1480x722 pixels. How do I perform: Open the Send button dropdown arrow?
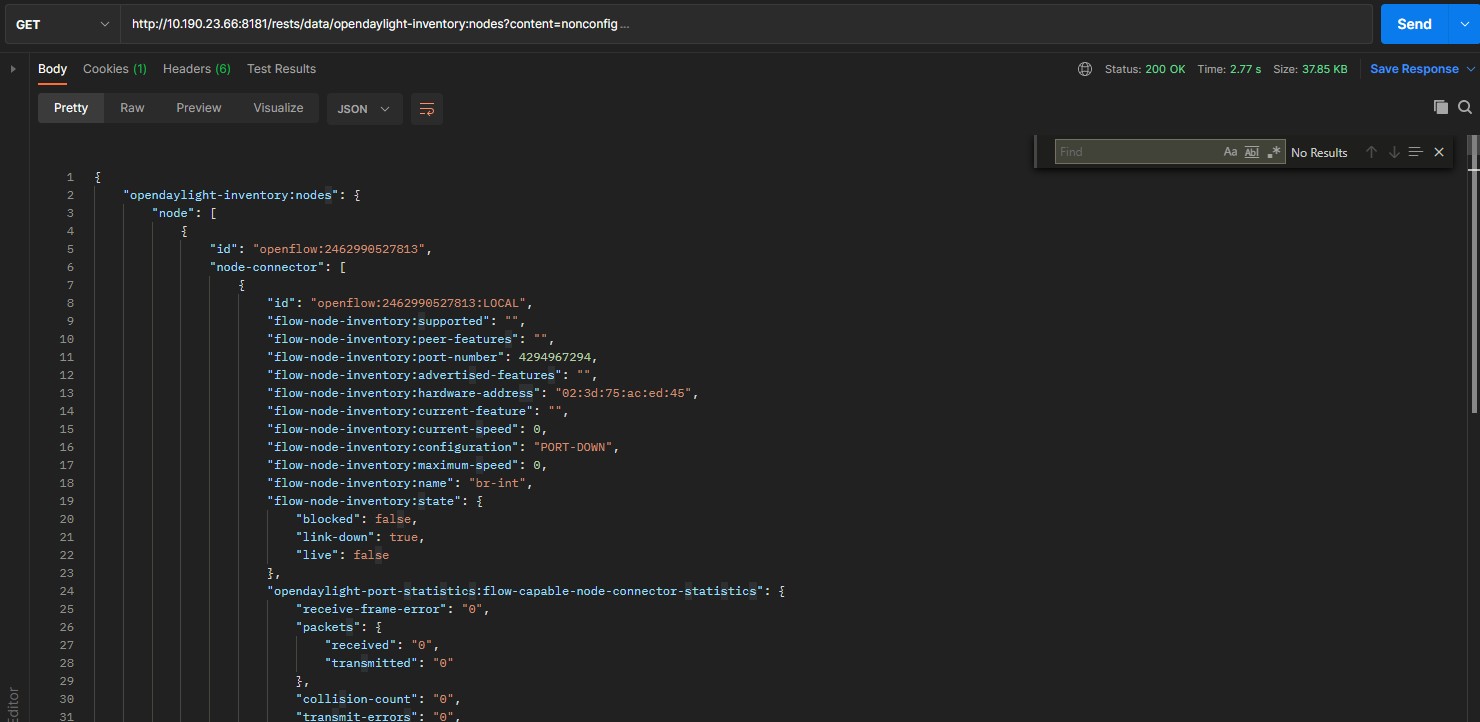pos(1464,24)
